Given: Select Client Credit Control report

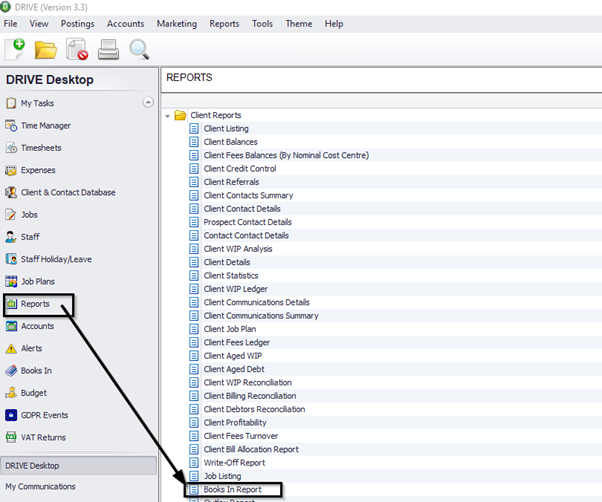Looking at the screenshot, I should click(x=240, y=169).
